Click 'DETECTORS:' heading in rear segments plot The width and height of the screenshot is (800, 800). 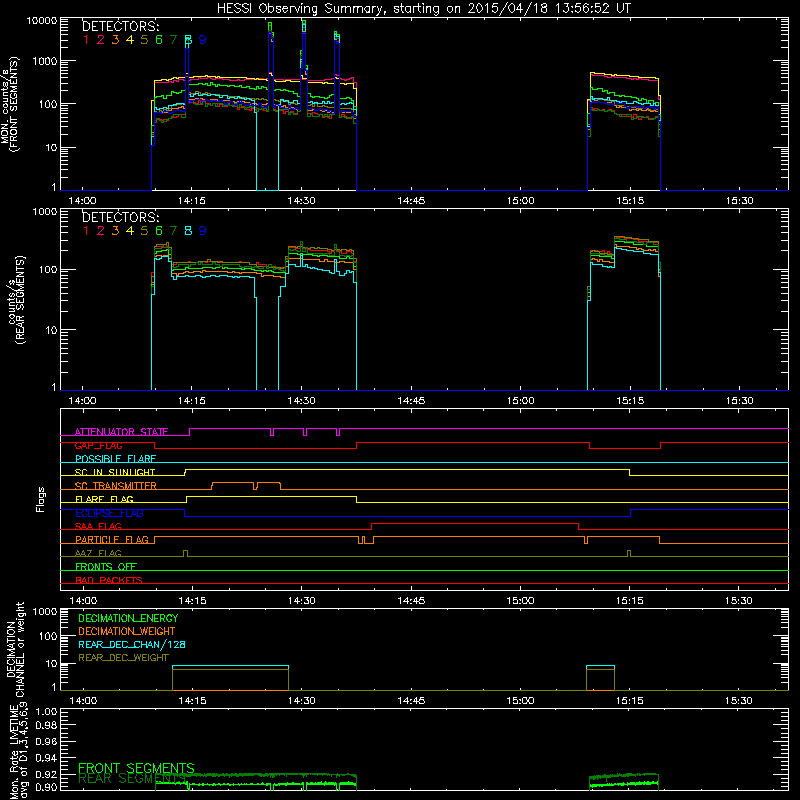click(121, 217)
